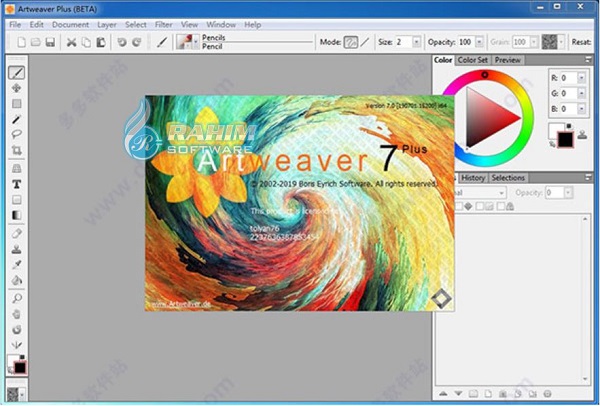This screenshot has width=600, height=406.
Task: Click the brush icon after Redo
Action: [x=162, y=42]
